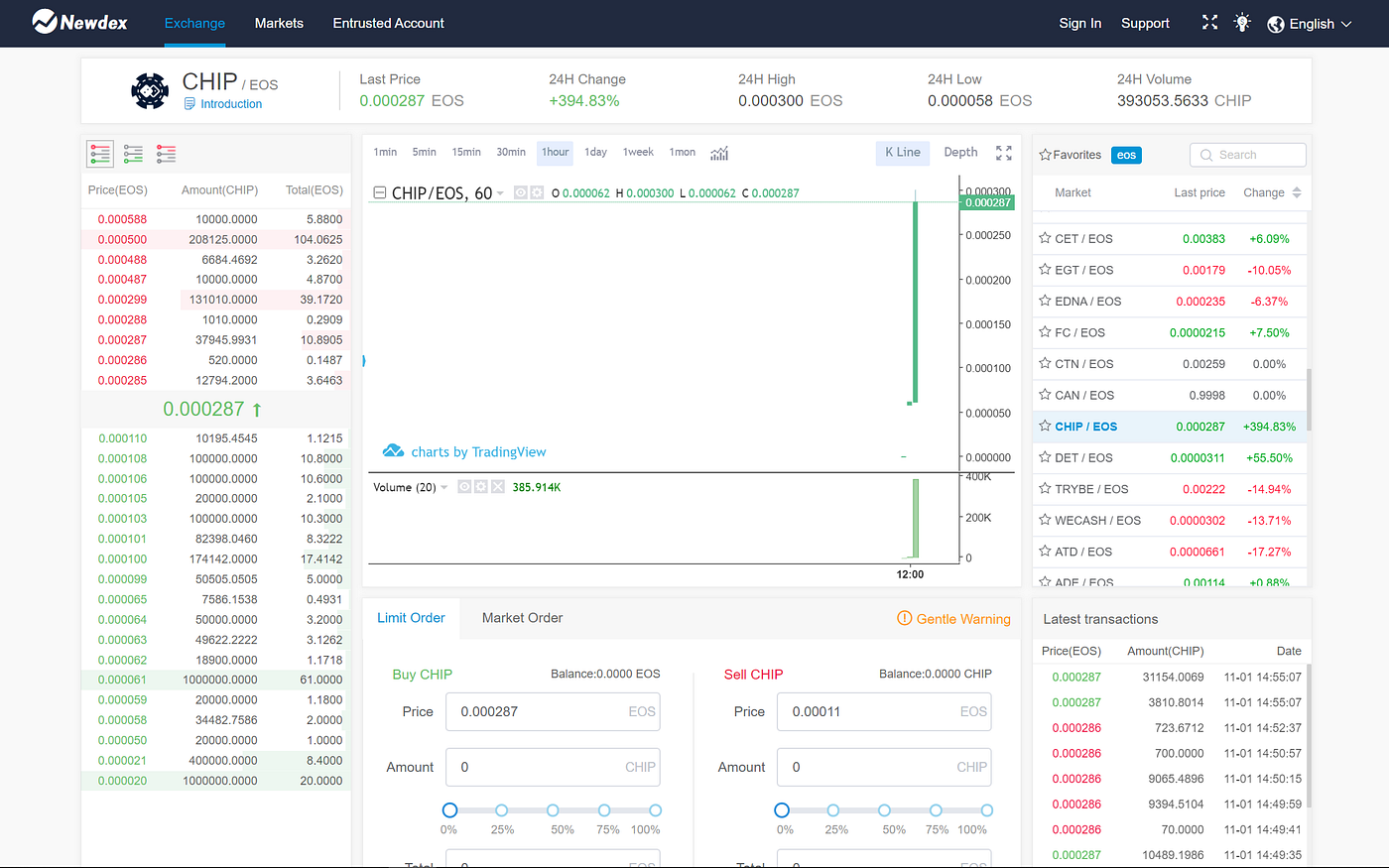Toggle Volume indicator visibility eye
This screenshot has width=1389, height=868.
[x=464, y=487]
